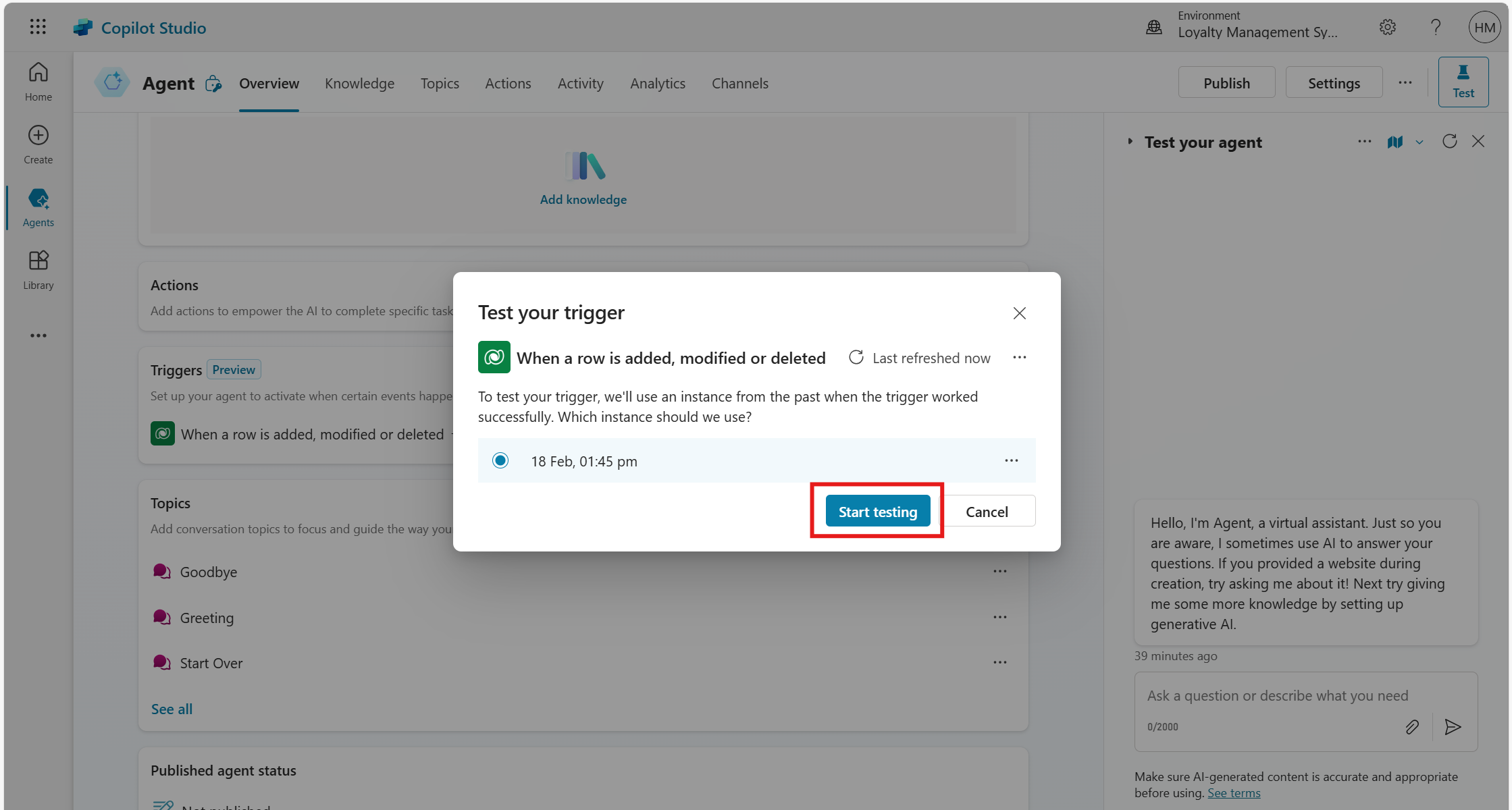Click the refresh icon next to Last refreshed
The width and height of the screenshot is (1512, 810).
856,358
